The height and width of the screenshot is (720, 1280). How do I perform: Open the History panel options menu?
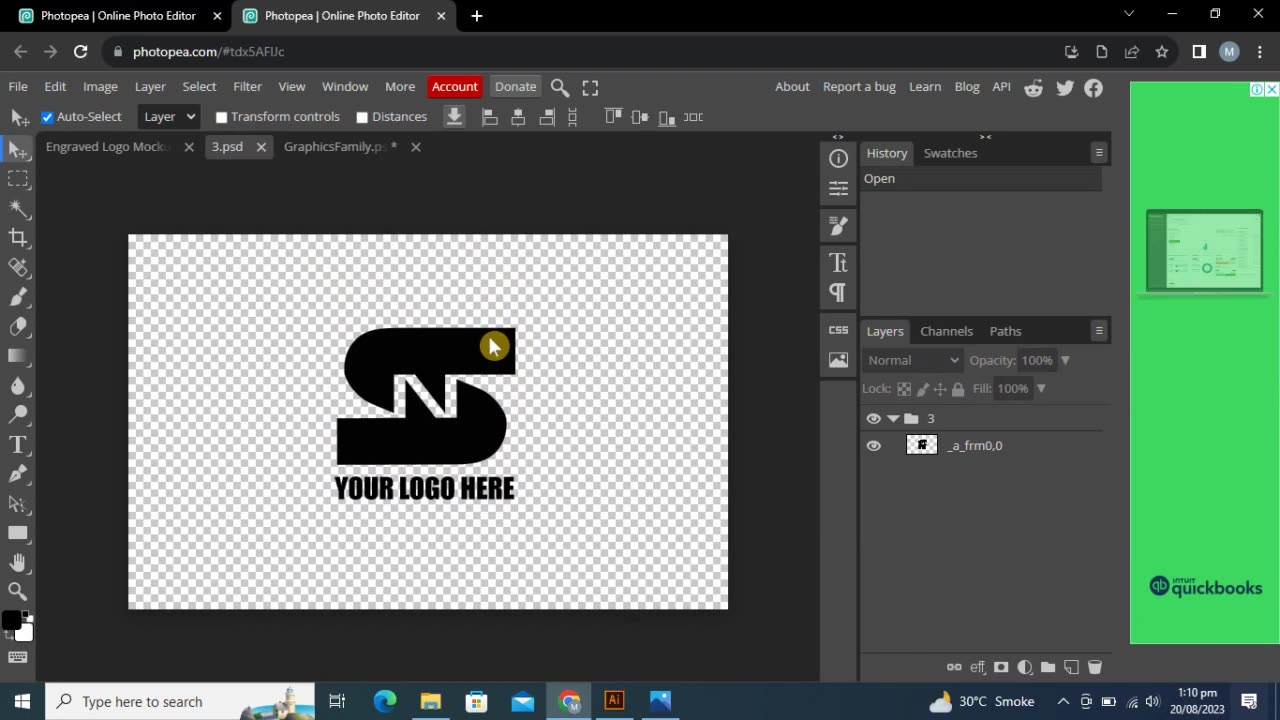(x=1099, y=153)
